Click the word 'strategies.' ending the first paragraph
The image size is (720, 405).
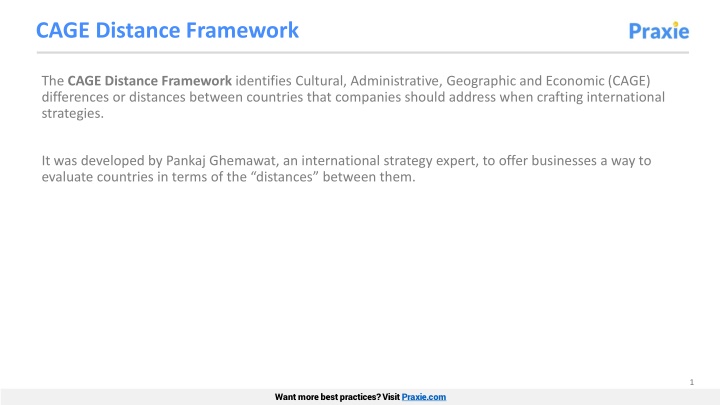tap(73, 113)
